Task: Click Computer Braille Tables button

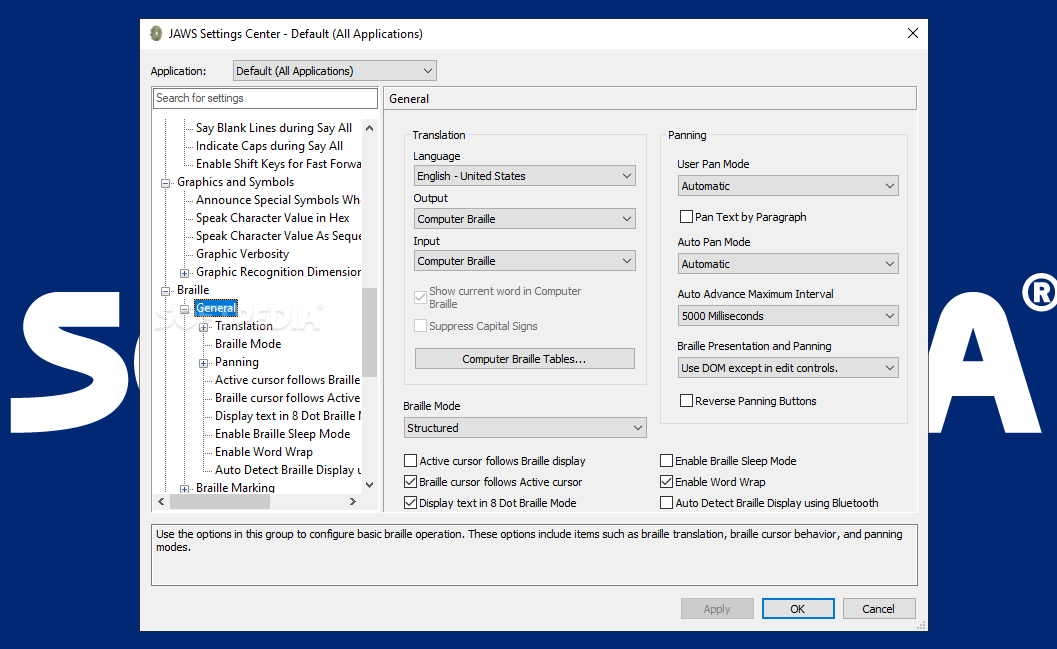Action: [x=524, y=359]
